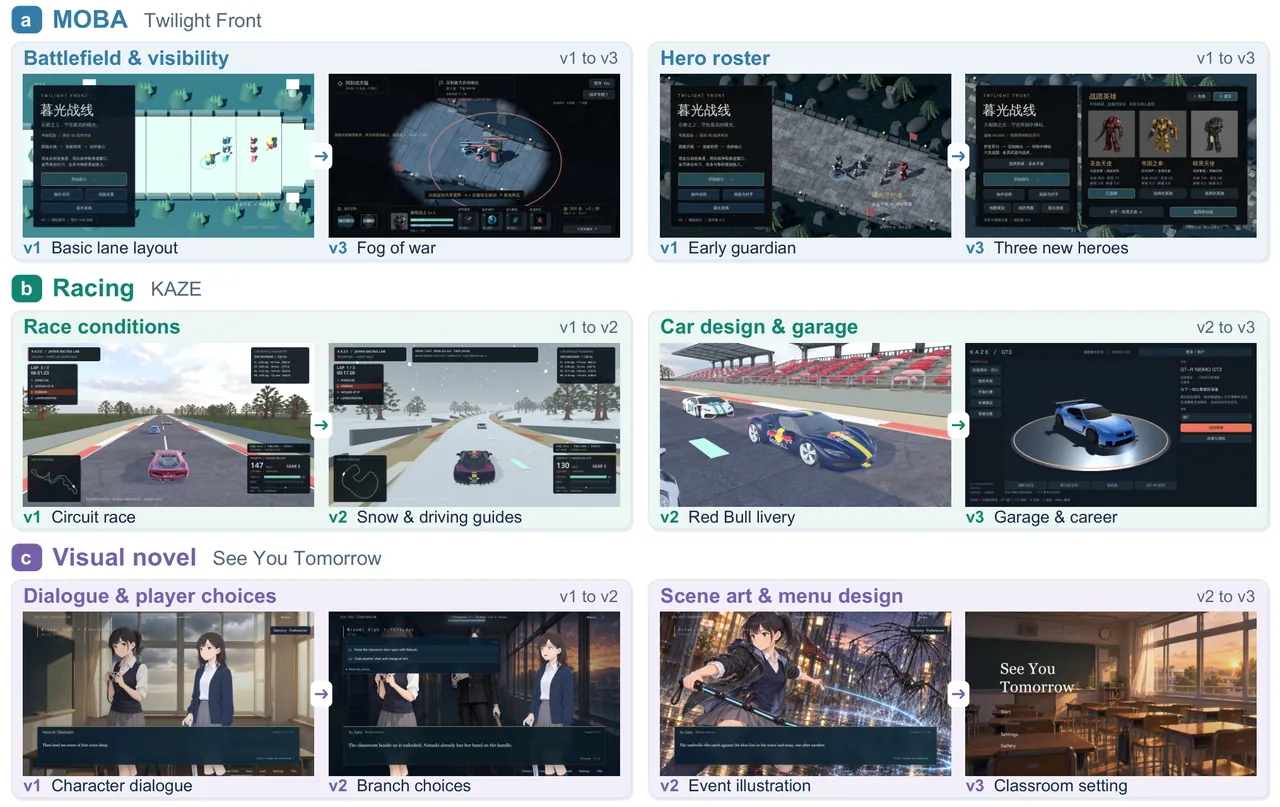Click the "KAZE" subtitle beside Racing
Image resolution: width=1280 pixels, height=807 pixels.
coord(176,290)
